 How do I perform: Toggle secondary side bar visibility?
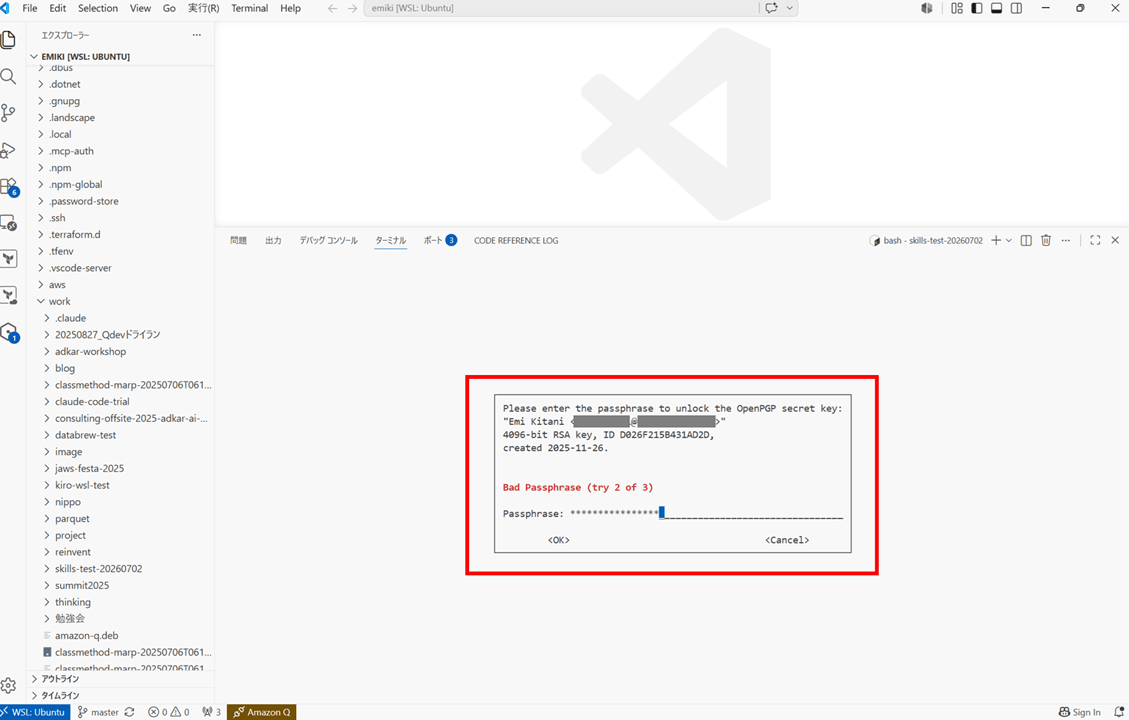(x=1017, y=9)
